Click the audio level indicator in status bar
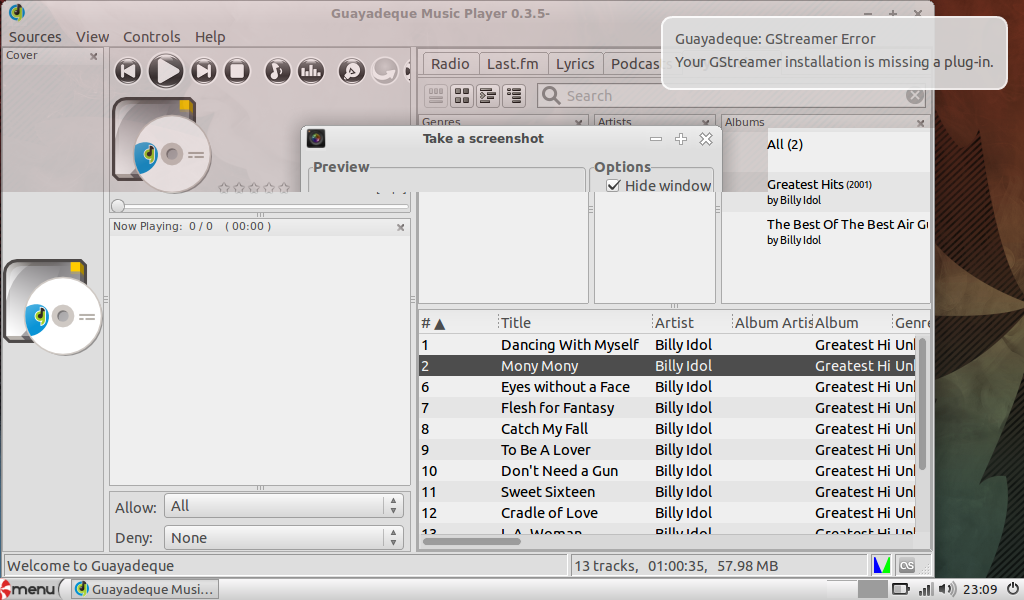The height and width of the screenshot is (600, 1024). click(882, 565)
